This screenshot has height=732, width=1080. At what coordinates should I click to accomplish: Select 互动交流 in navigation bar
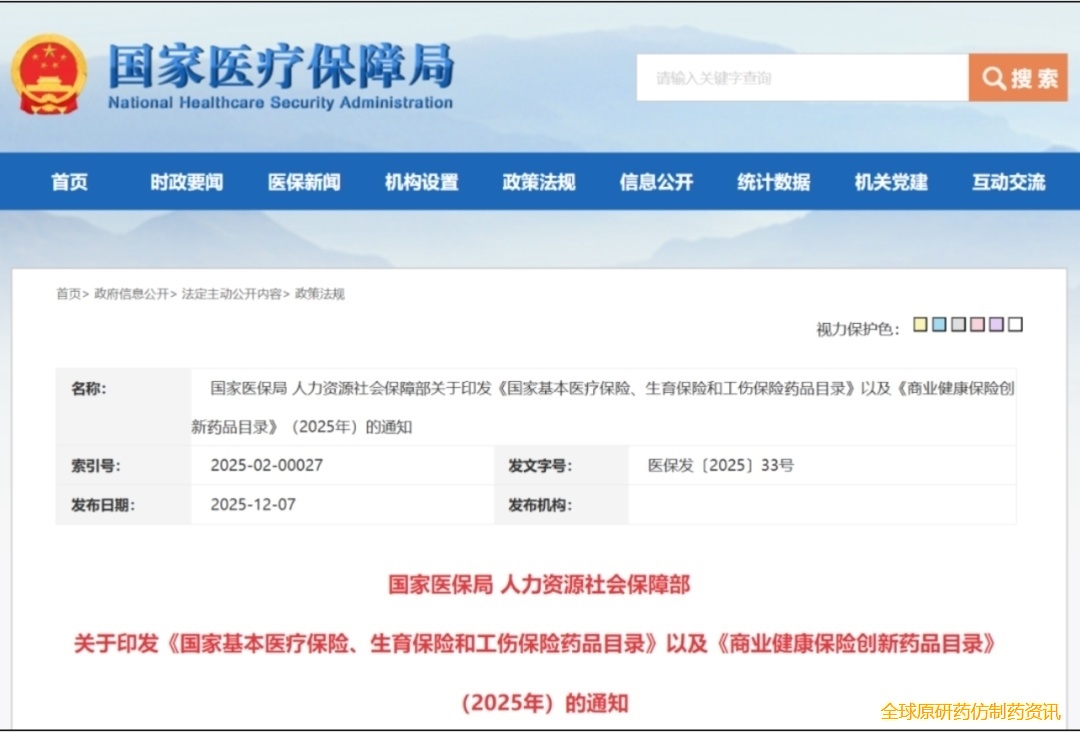pyautogui.click(x=1008, y=182)
